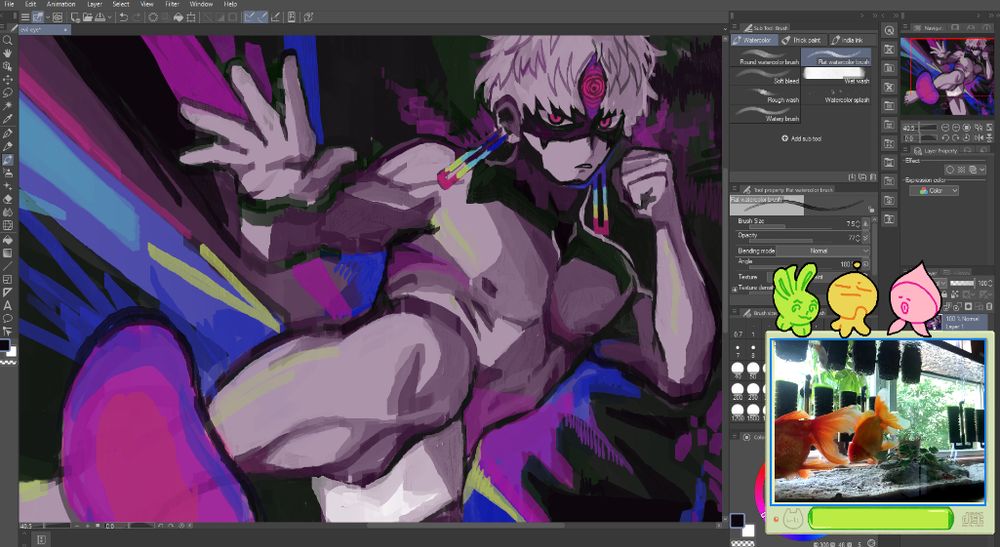Select the Gradient tool
This screenshot has height=547, width=1000.
8,252
